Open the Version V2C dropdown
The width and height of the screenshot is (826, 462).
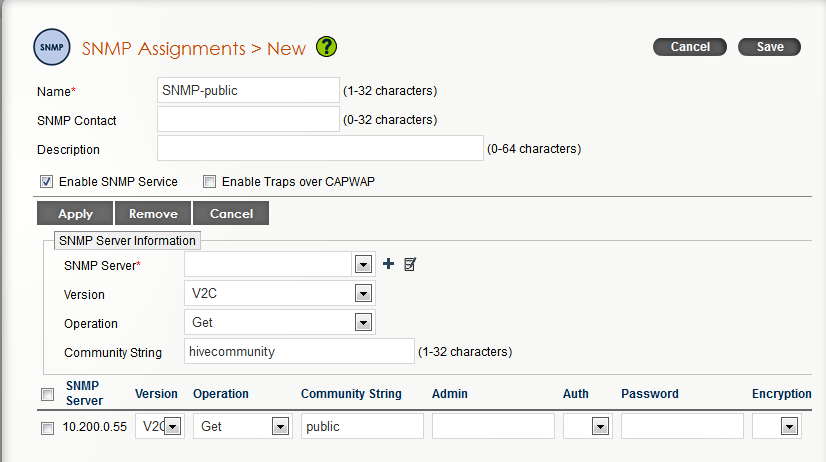[x=363, y=293]
